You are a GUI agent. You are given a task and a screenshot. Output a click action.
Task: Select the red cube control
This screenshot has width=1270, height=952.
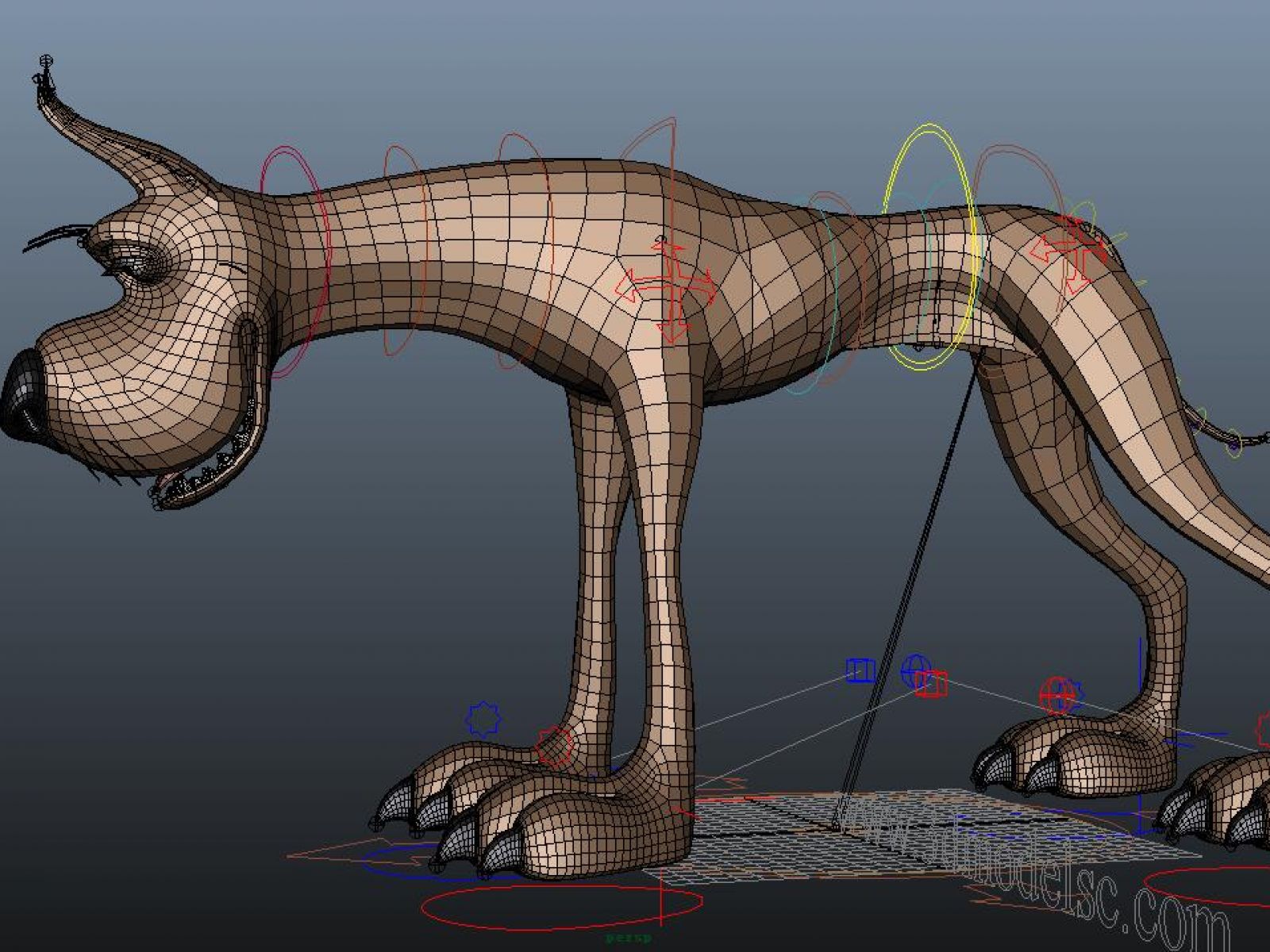point(931,683)
